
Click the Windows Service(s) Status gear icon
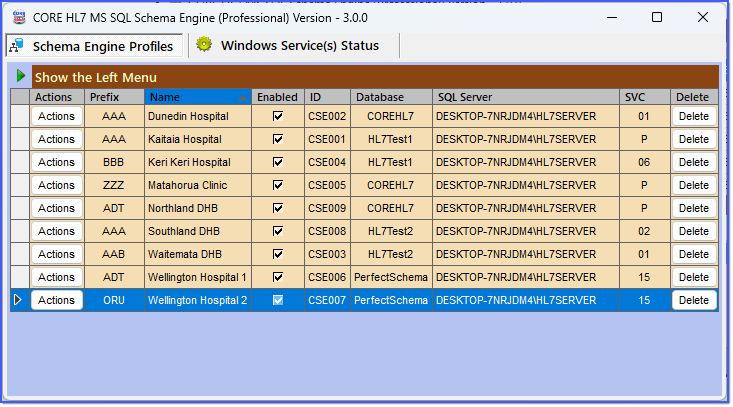coord(204,44)
